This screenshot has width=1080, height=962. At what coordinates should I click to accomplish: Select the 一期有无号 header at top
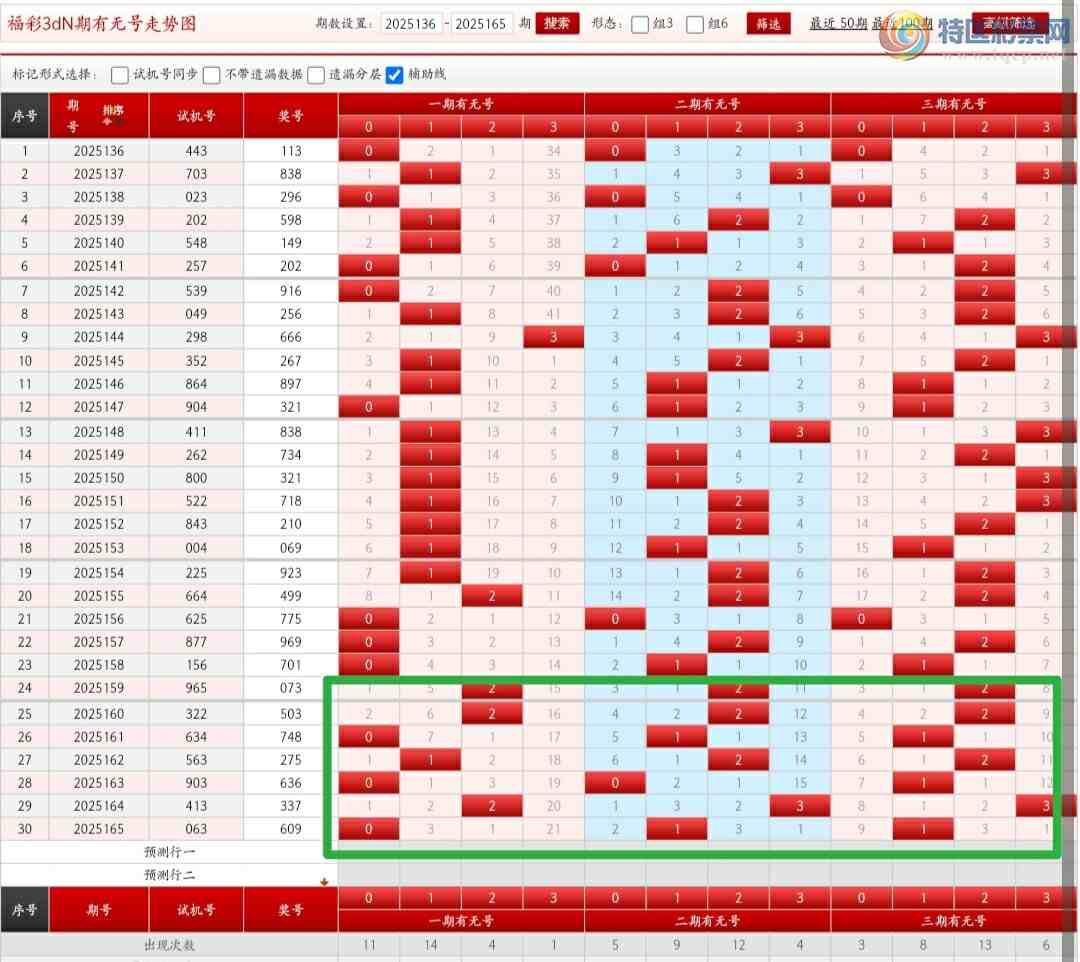tap(461, 104)
